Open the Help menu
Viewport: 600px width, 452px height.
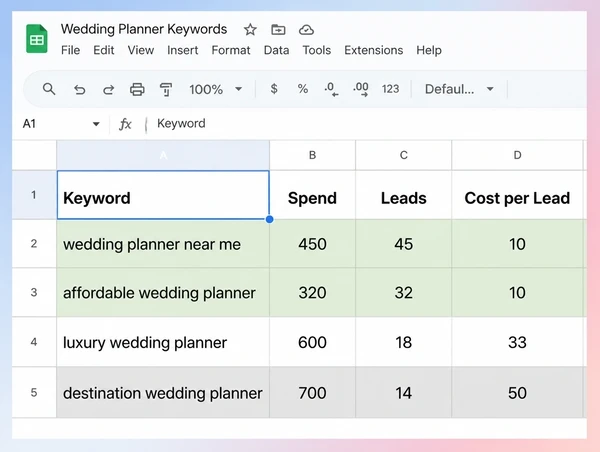point(429,50)
